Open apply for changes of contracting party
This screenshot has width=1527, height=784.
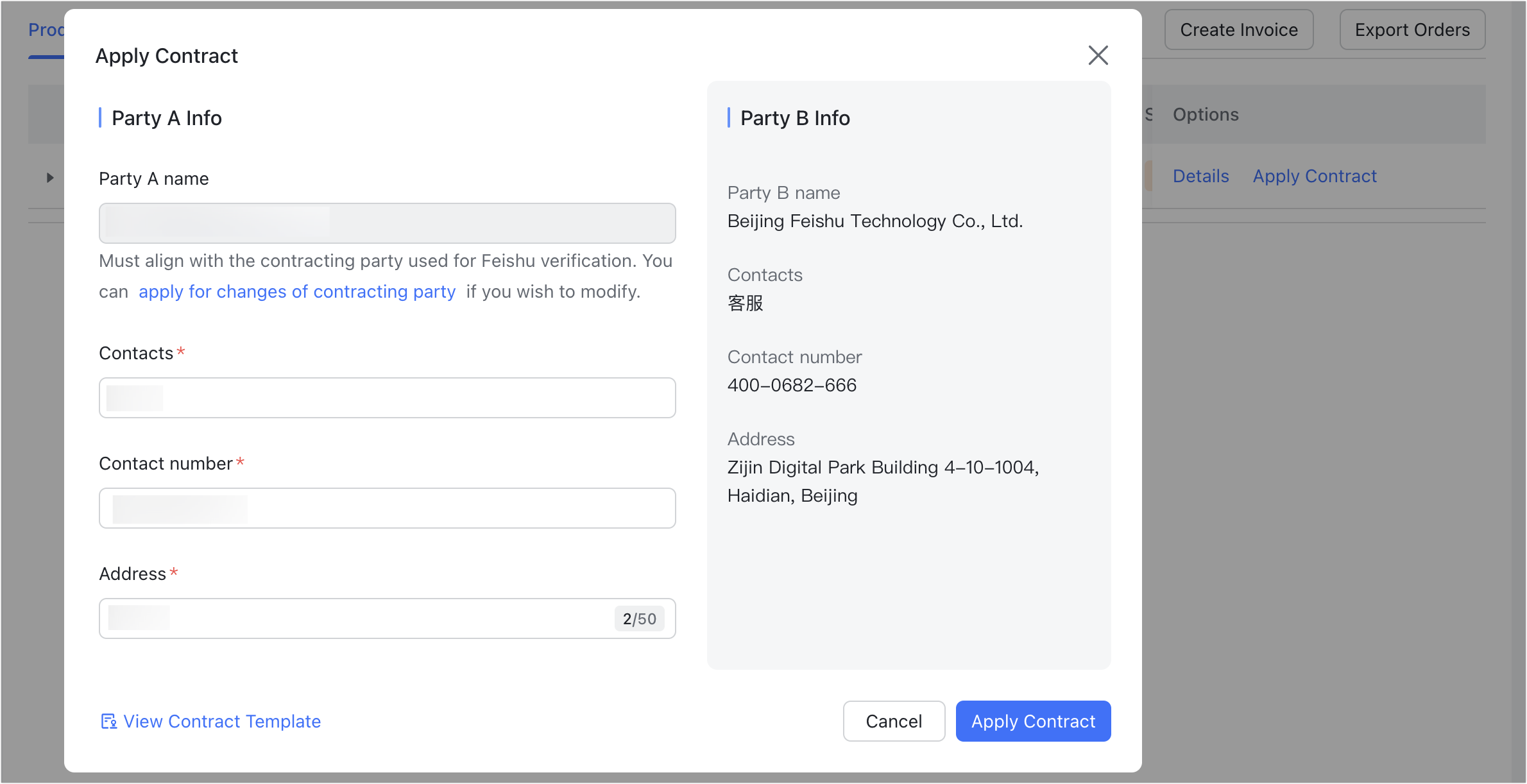click(x=297, y=291)
